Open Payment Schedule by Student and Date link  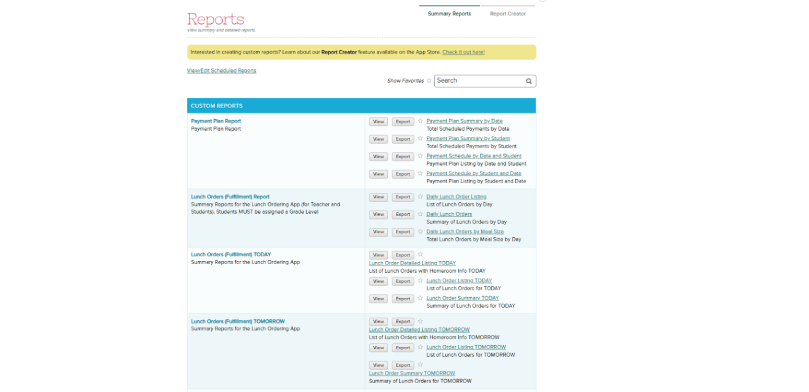tap(474, 173)
